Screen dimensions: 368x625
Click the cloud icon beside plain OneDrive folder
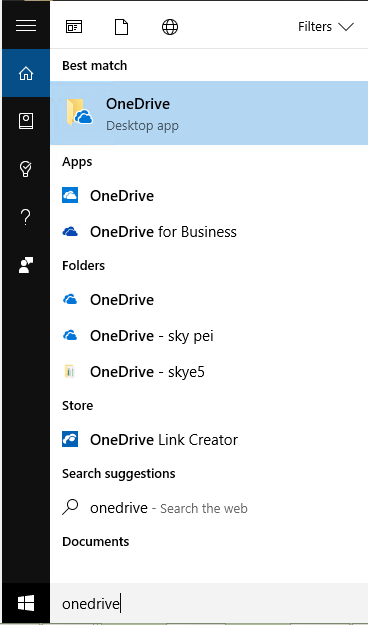[x=70, y=299]
